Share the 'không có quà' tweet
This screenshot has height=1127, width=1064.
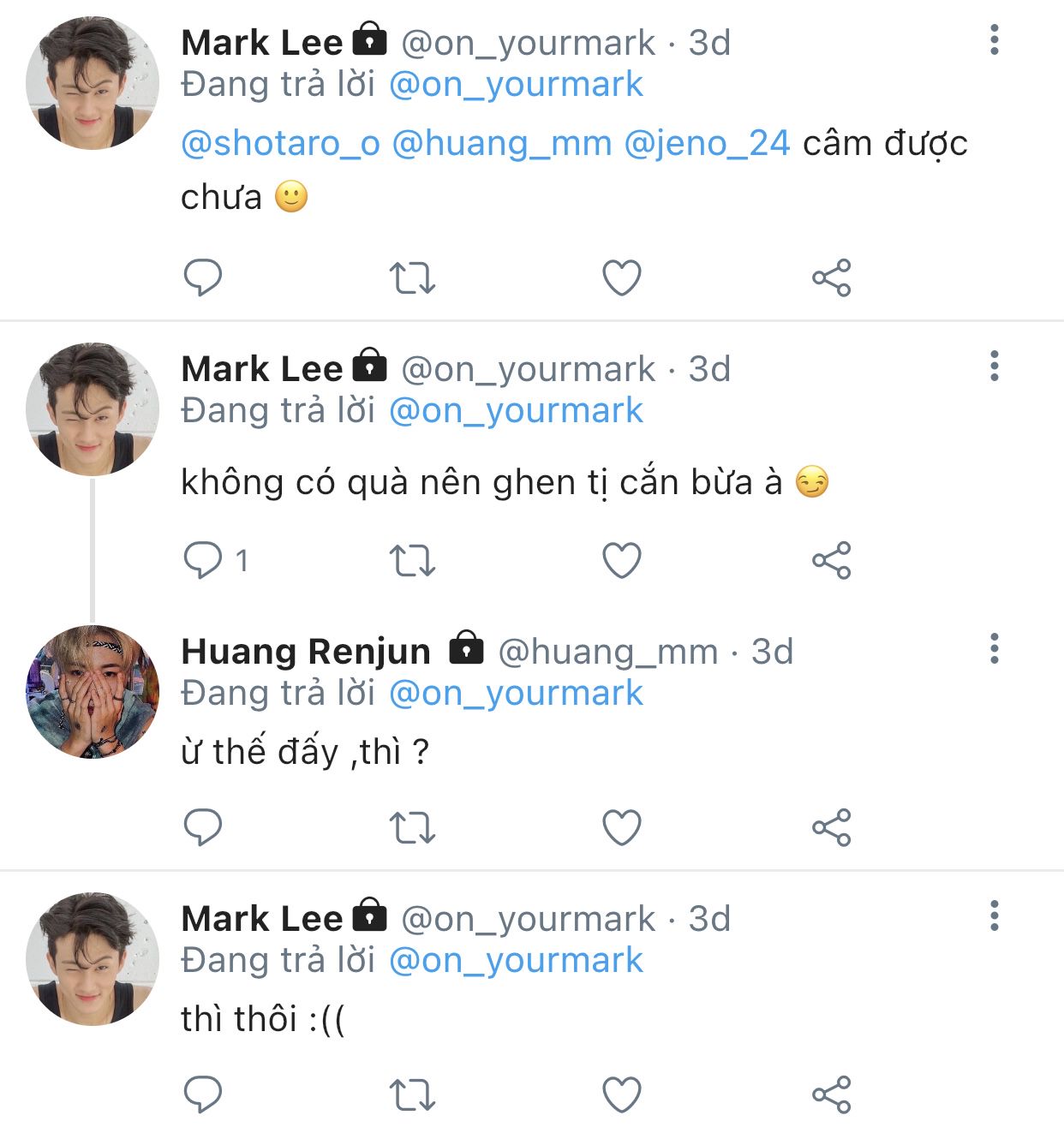point(831,561)
